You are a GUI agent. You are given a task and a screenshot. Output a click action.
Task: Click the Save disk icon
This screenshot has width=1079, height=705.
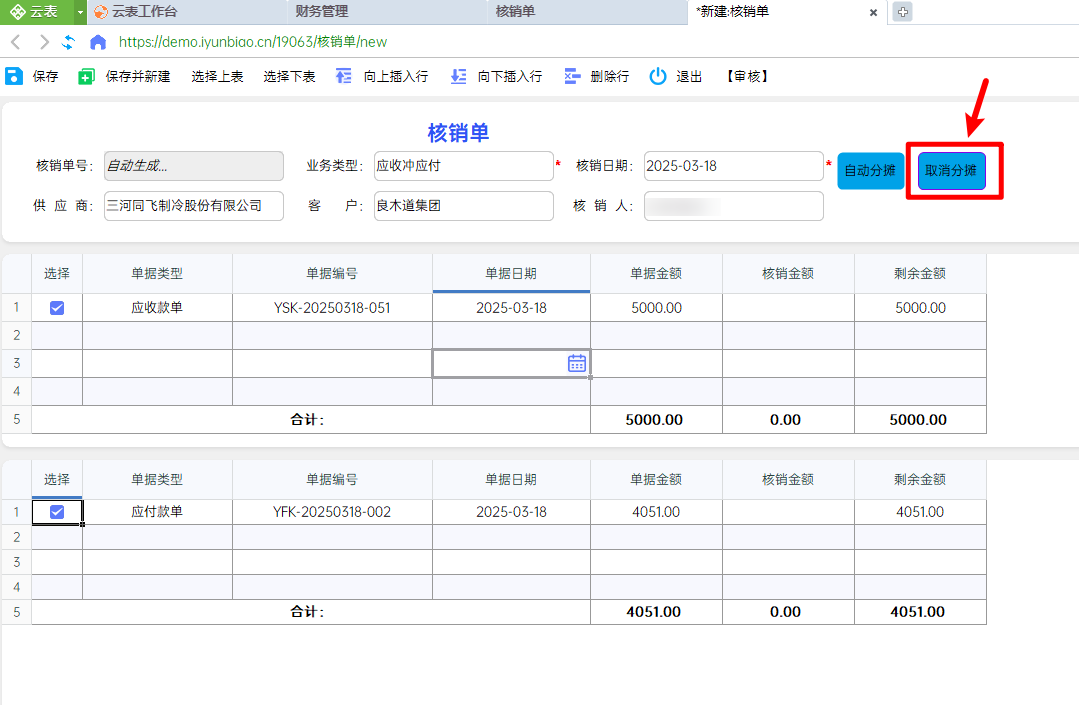[14, 76]
